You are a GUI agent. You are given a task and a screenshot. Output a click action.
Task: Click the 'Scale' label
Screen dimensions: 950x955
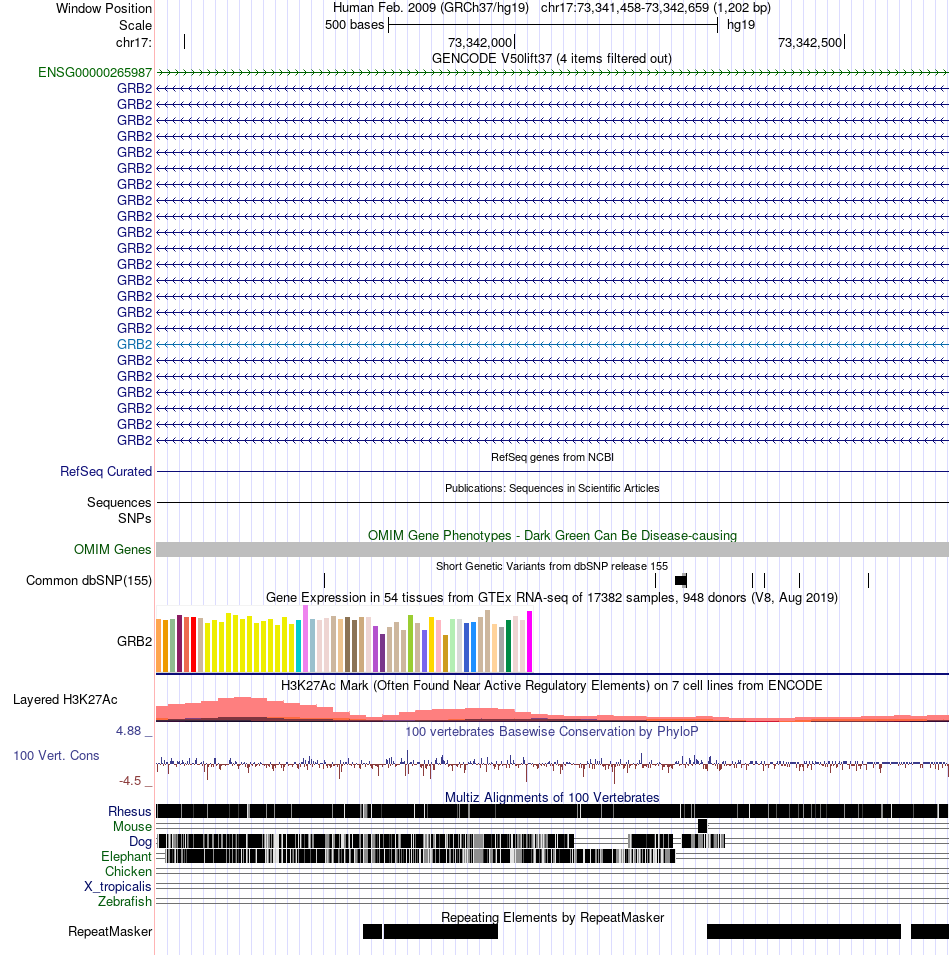135,26
